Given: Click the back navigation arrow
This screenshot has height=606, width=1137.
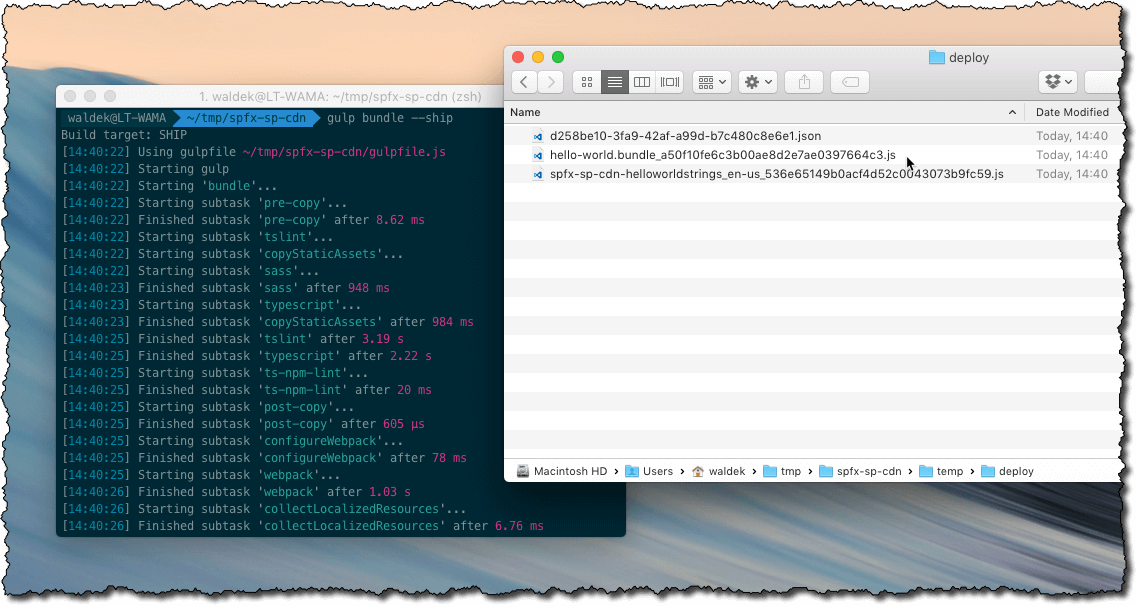Looking at the screenshot, I should pyautogui.click(x=524, y=82).
